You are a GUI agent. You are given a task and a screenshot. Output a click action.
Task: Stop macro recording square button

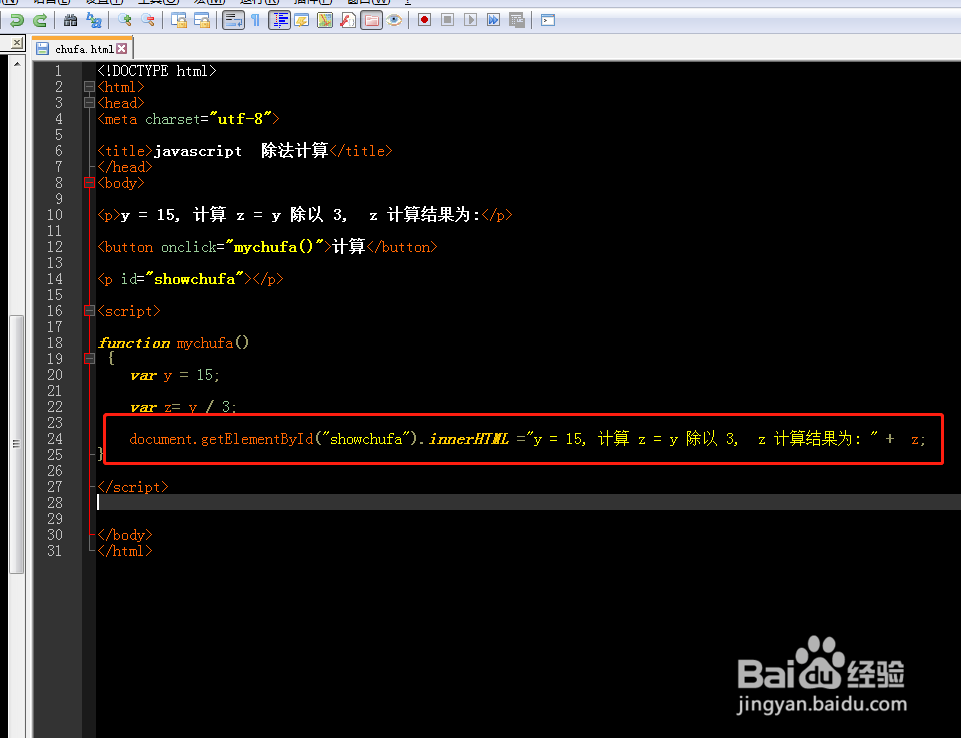coord(447,20)
